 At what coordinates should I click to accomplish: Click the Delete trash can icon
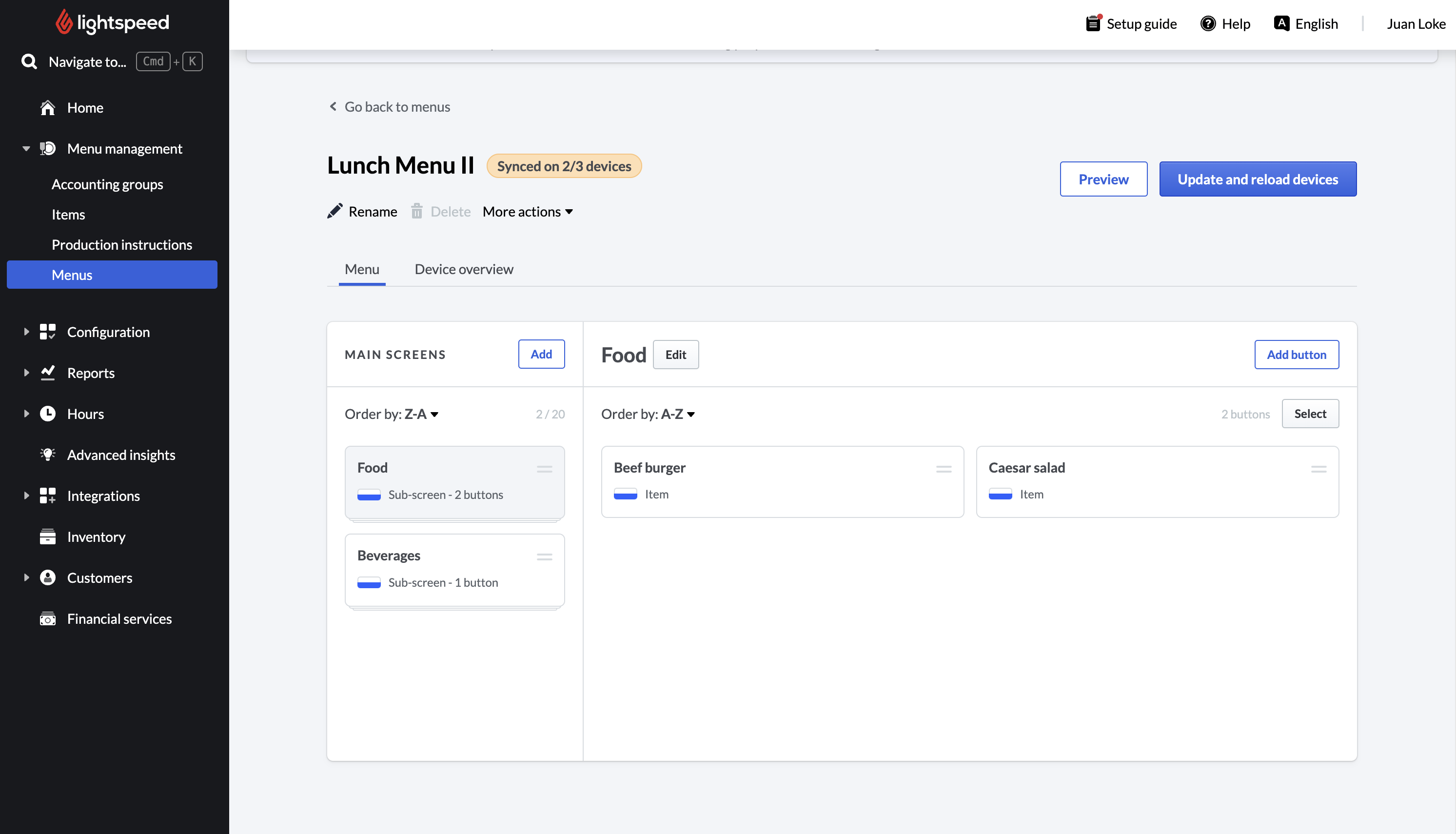click(x=416, y=211)
